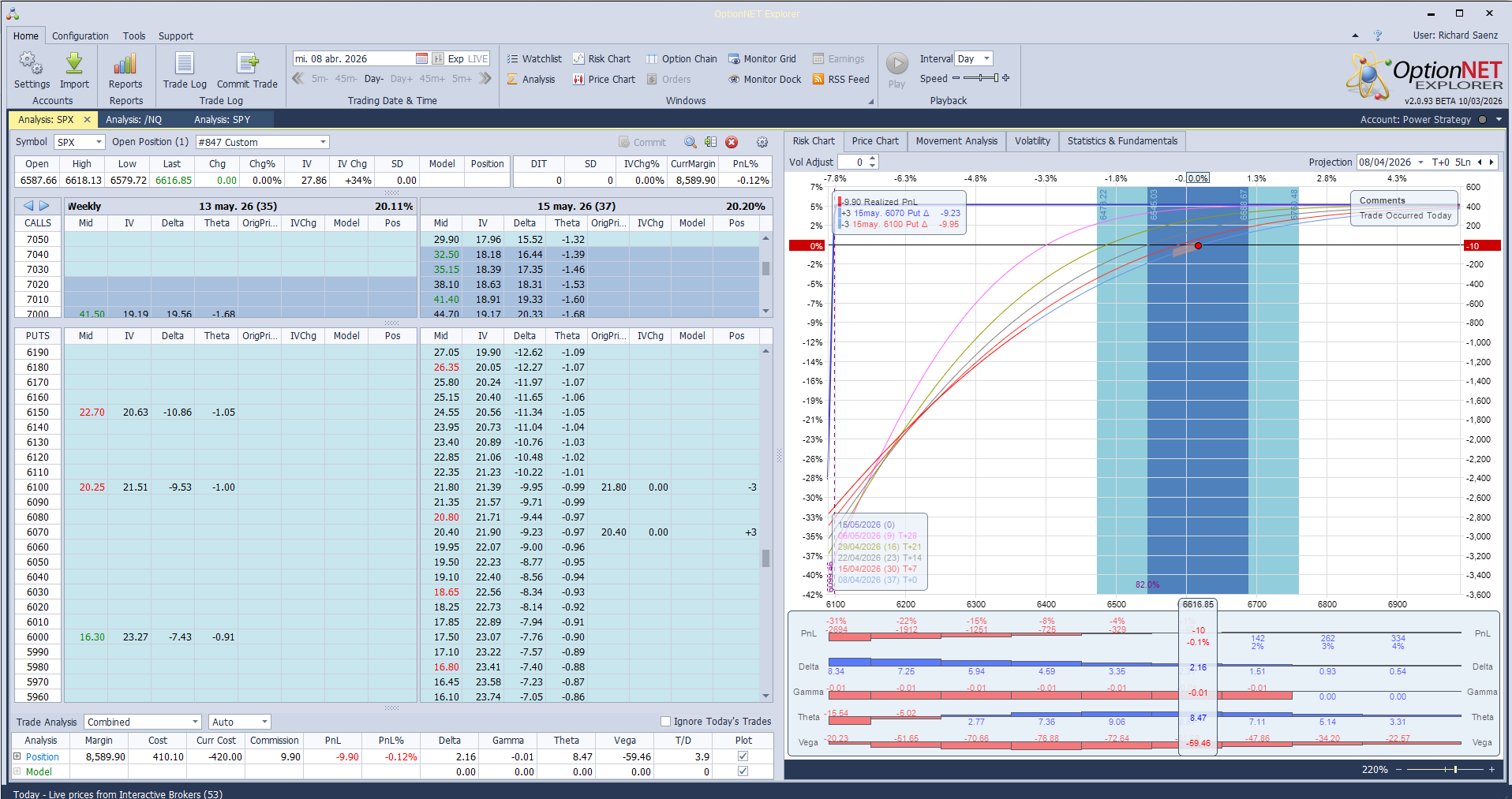Viewport: 1512px width, 799px height.
Task: Toggle Plot checkbox for Model row
Action: (x=743, y=771)
